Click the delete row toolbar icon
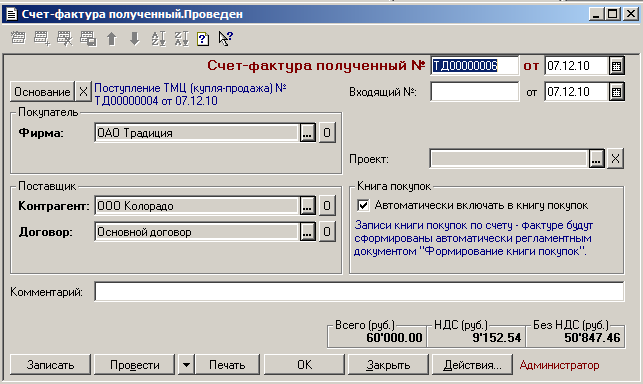 point(65,39)
